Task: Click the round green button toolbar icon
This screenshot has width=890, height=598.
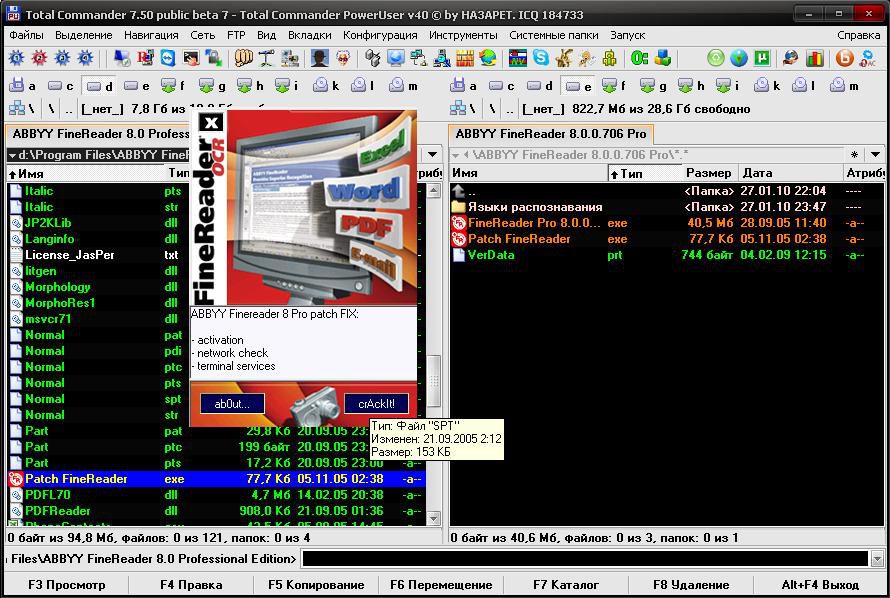Action: (716, 57)
